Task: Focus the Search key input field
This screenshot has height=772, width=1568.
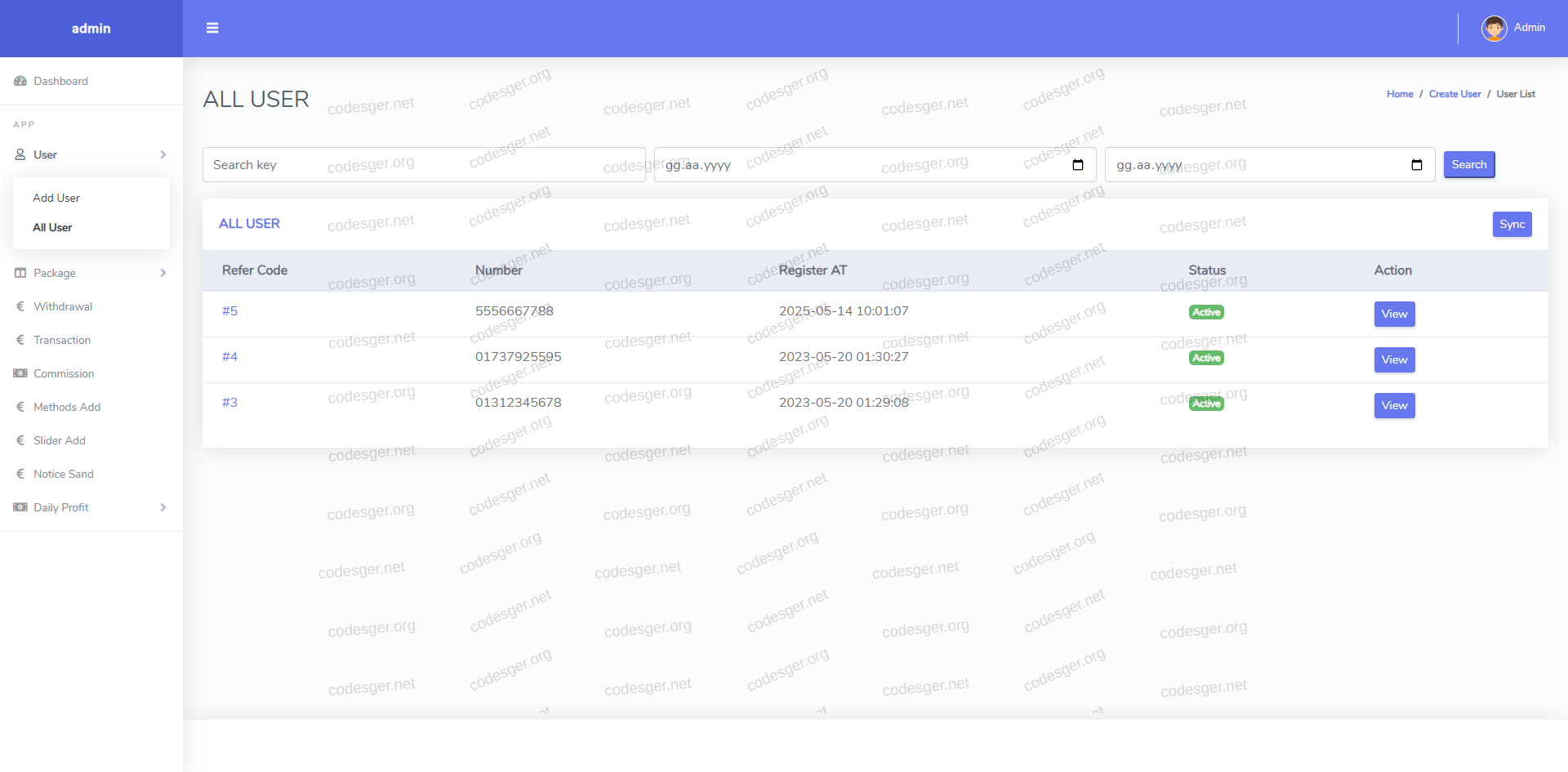Action: 423,165
